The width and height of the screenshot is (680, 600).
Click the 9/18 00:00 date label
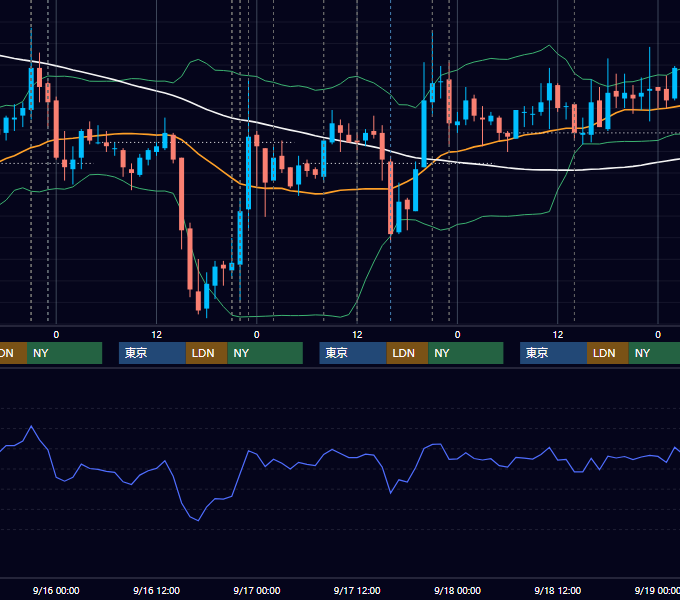tap(457, 590)
